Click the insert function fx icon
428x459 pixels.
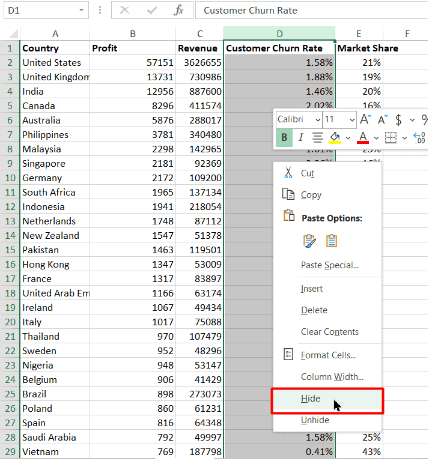pyautogui.click(x=178, y=10)
